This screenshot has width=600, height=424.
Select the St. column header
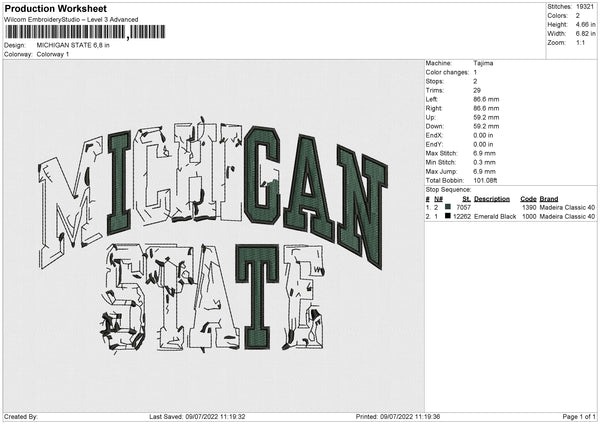(466, 199)
